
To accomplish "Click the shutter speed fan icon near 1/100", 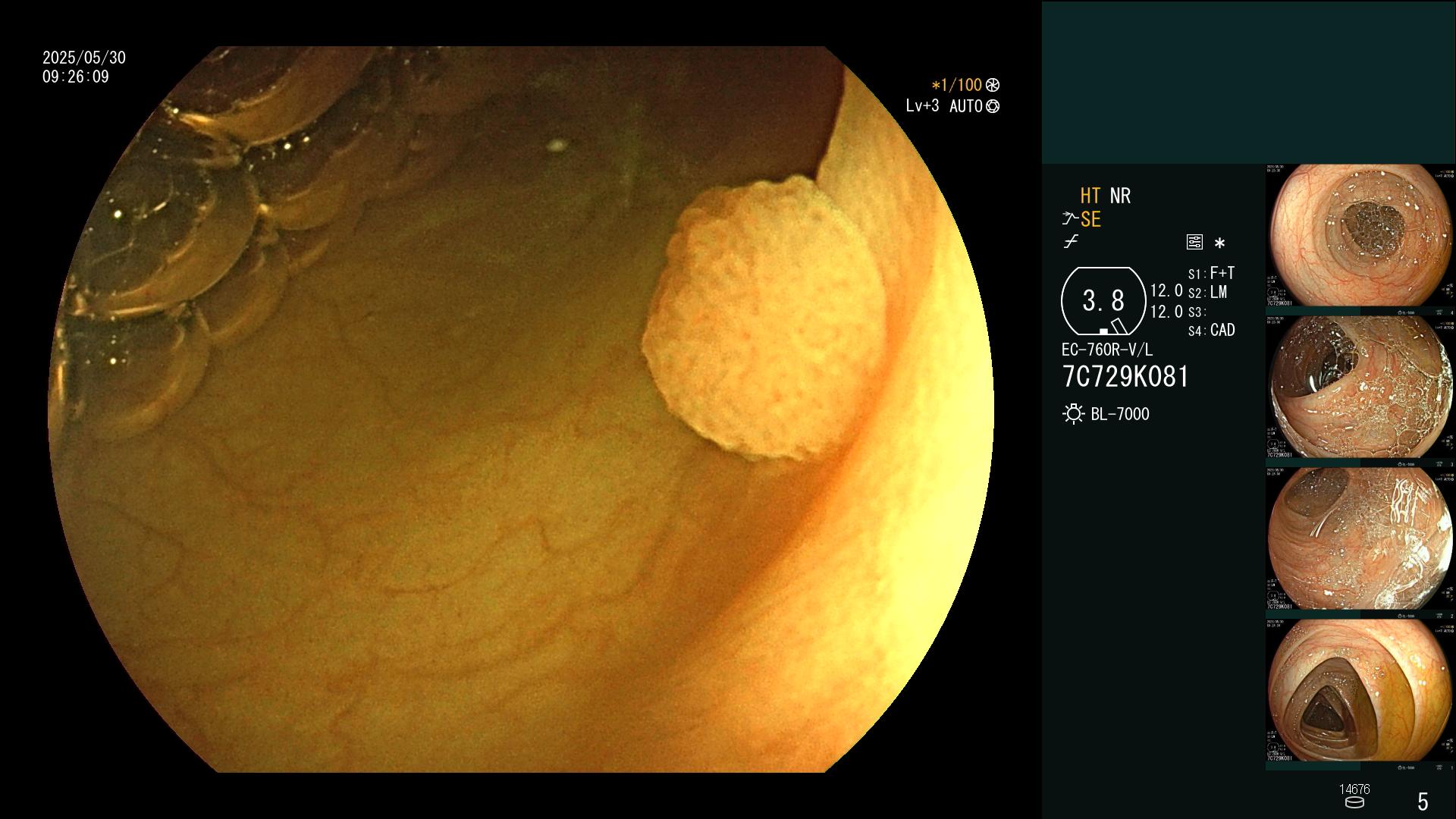I will click(x=993, y=85).
